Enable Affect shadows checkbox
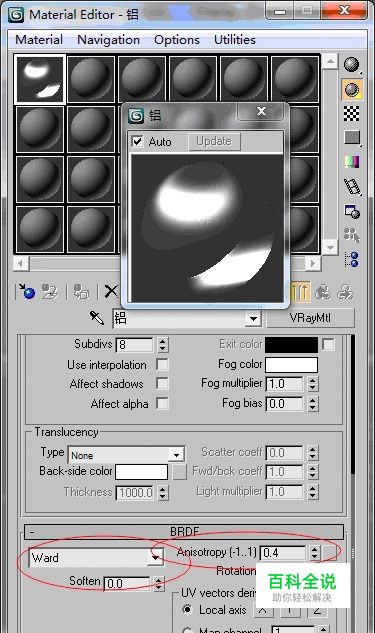 pos(162,384)
